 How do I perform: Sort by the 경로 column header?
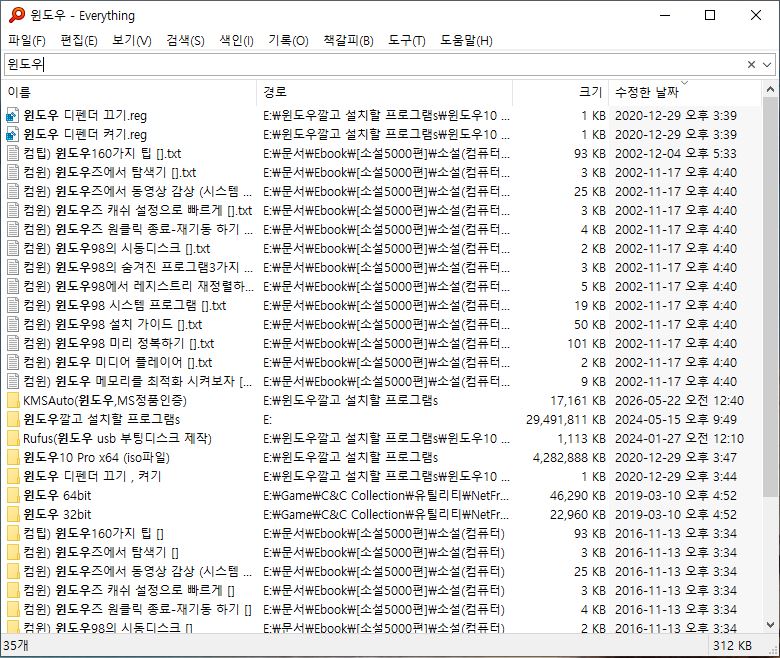tap(385, 92)
